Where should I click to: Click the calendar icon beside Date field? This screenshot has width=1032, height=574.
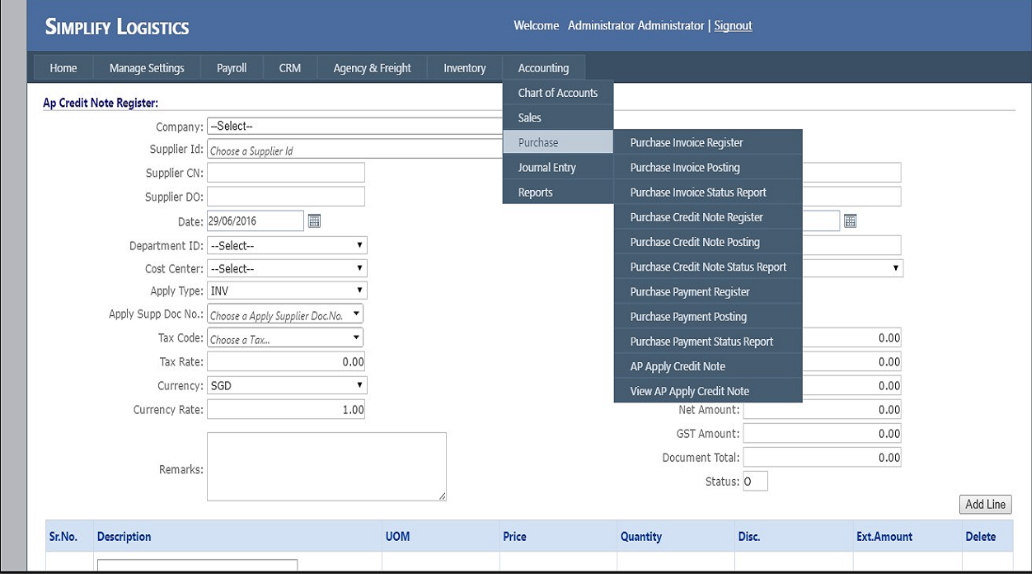click(x=314, y=221)
